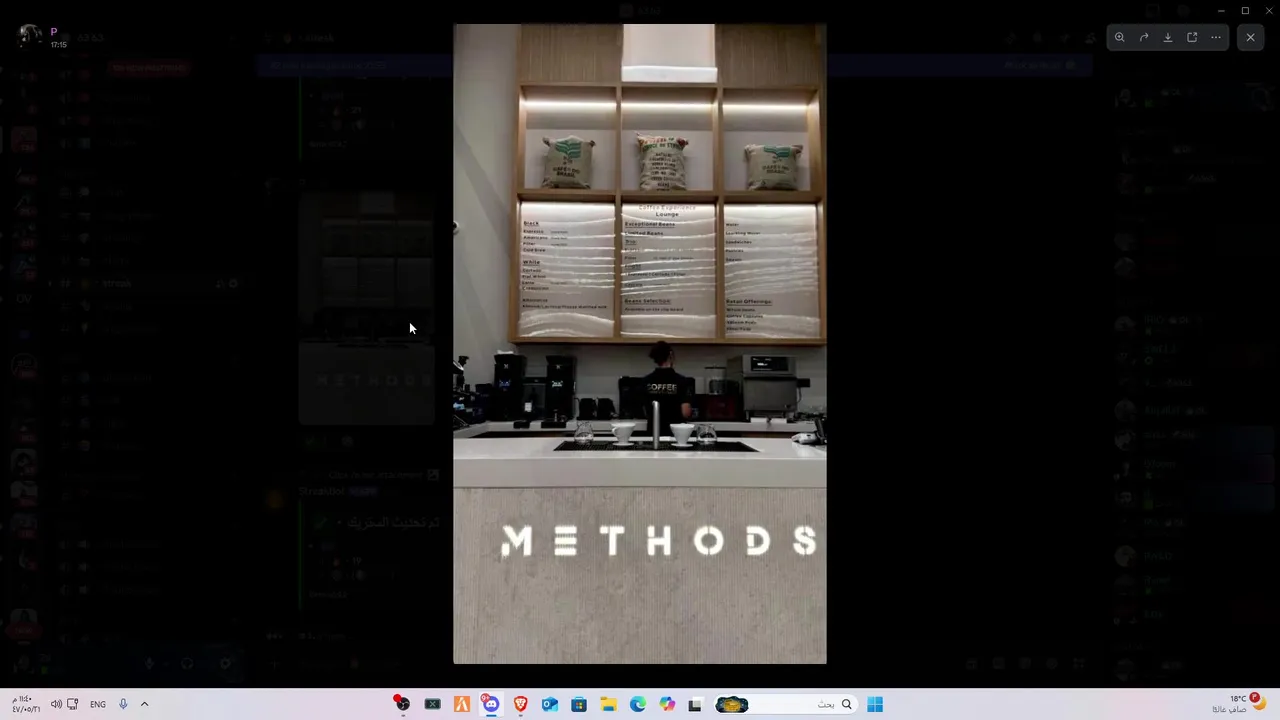The width and height of the screenshot is (1280, 720).
Task: Open Copilot from the taskbar
Action: 667,704
